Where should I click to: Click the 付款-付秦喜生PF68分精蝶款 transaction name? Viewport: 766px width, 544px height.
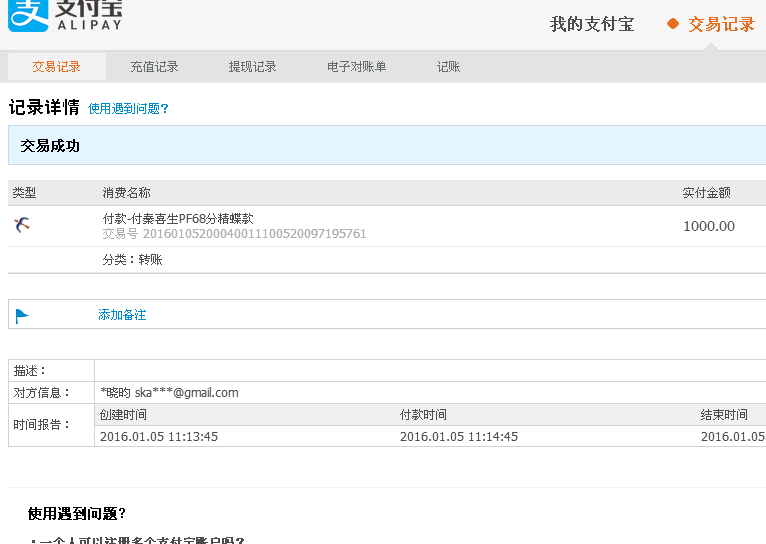pyautogui.click(x=178, y=218)
